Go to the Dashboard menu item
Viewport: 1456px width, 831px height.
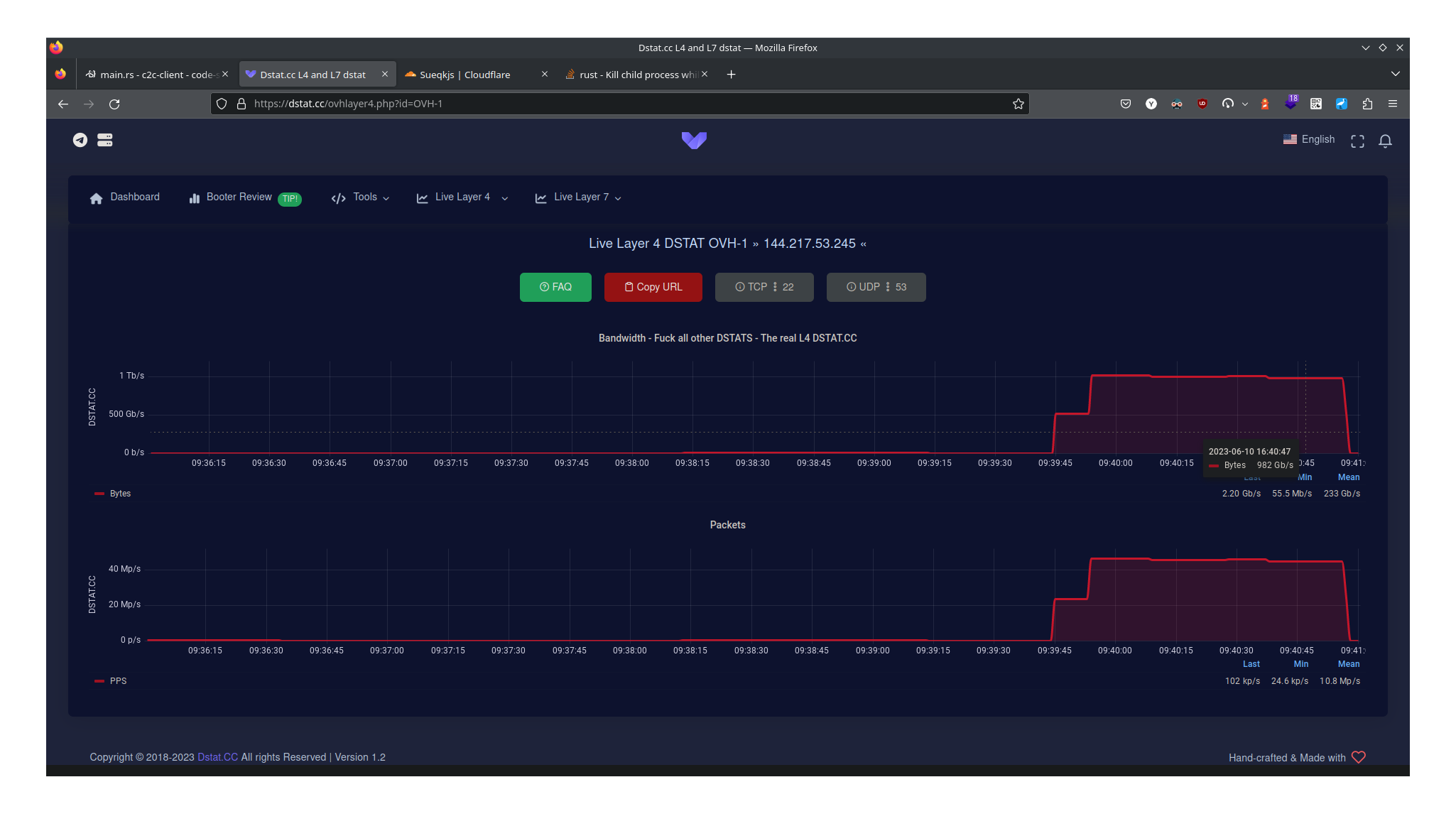(125, 197)
